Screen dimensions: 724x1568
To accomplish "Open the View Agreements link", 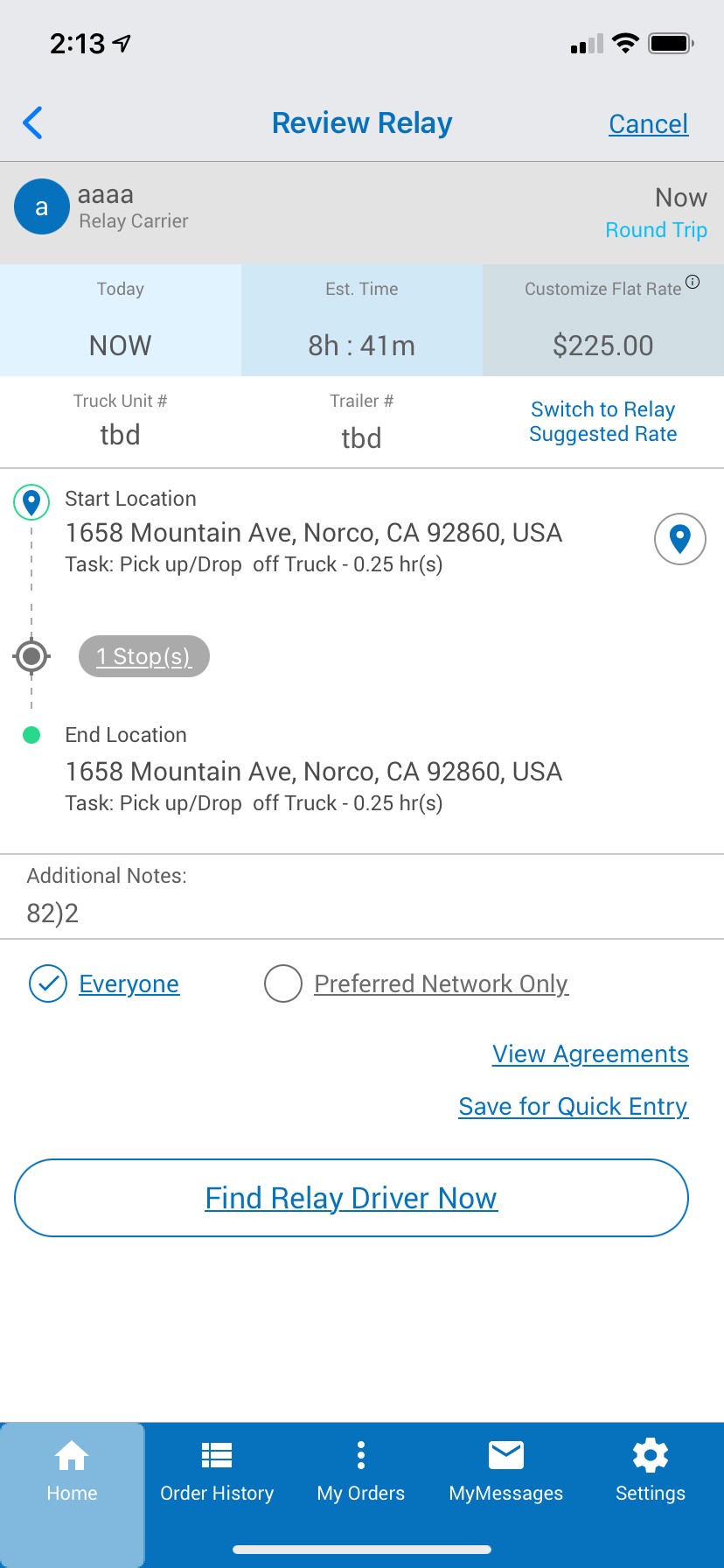I will click(590, 1054).
